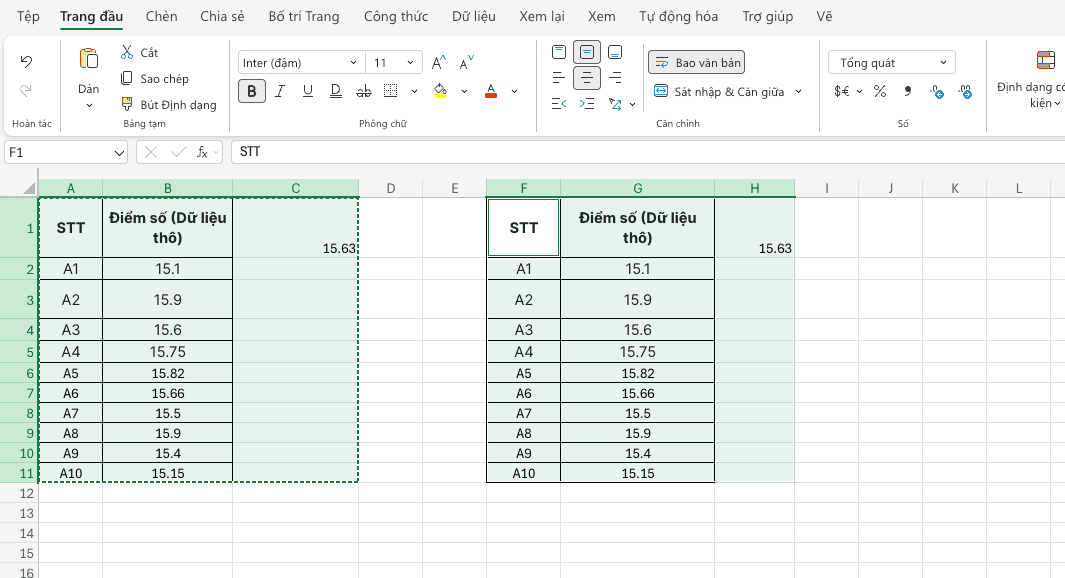
Task: Toggle center horizontal alignment
Action: [587, 78]
